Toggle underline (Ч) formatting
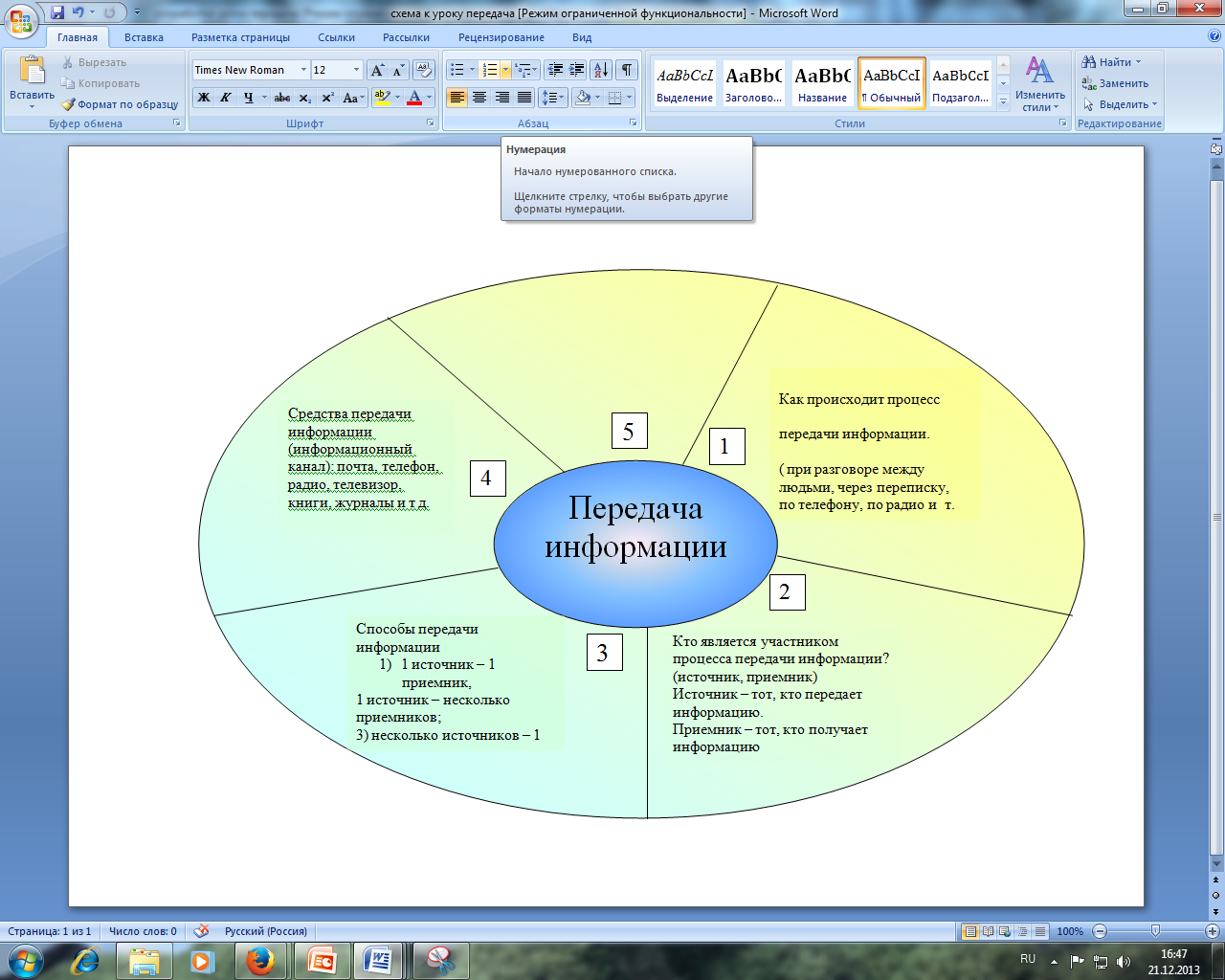The image size is (1225, 980). tap(248, 98)
